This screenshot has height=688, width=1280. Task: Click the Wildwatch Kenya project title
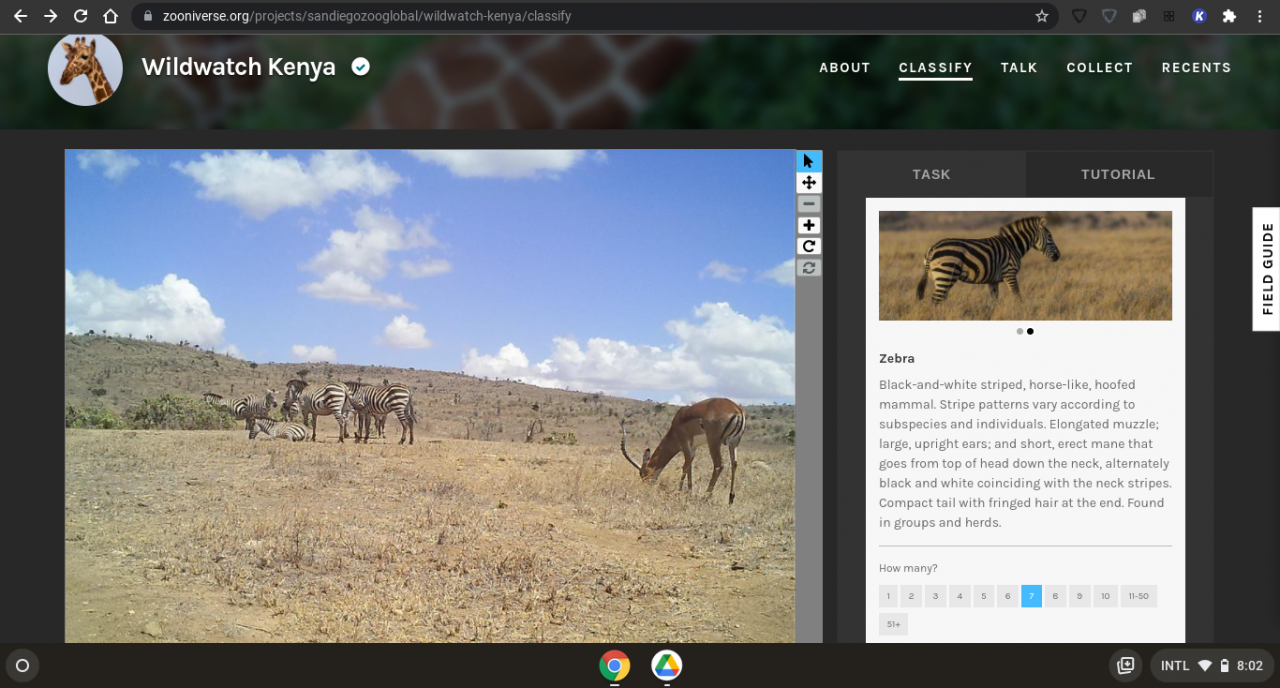tap(238, 67)
